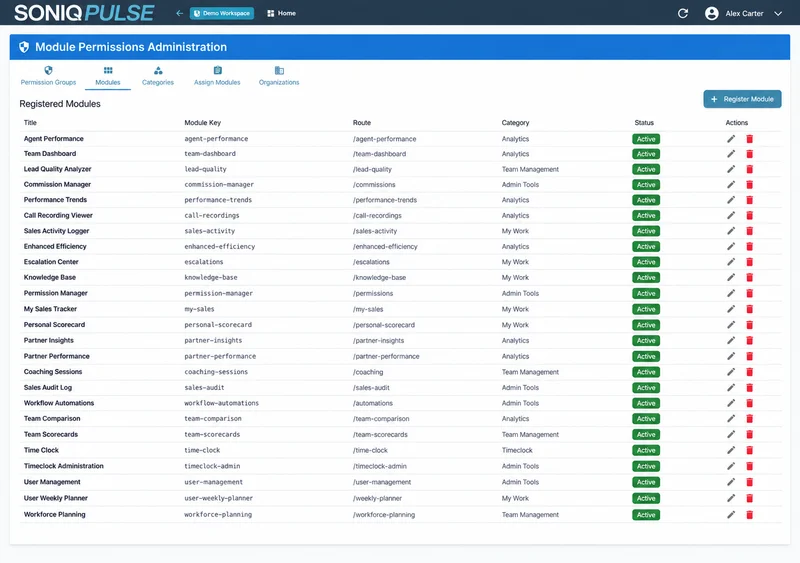Click the refresh icon in header
This screenshot has width=800, height=563.
[x=683, y=13]
